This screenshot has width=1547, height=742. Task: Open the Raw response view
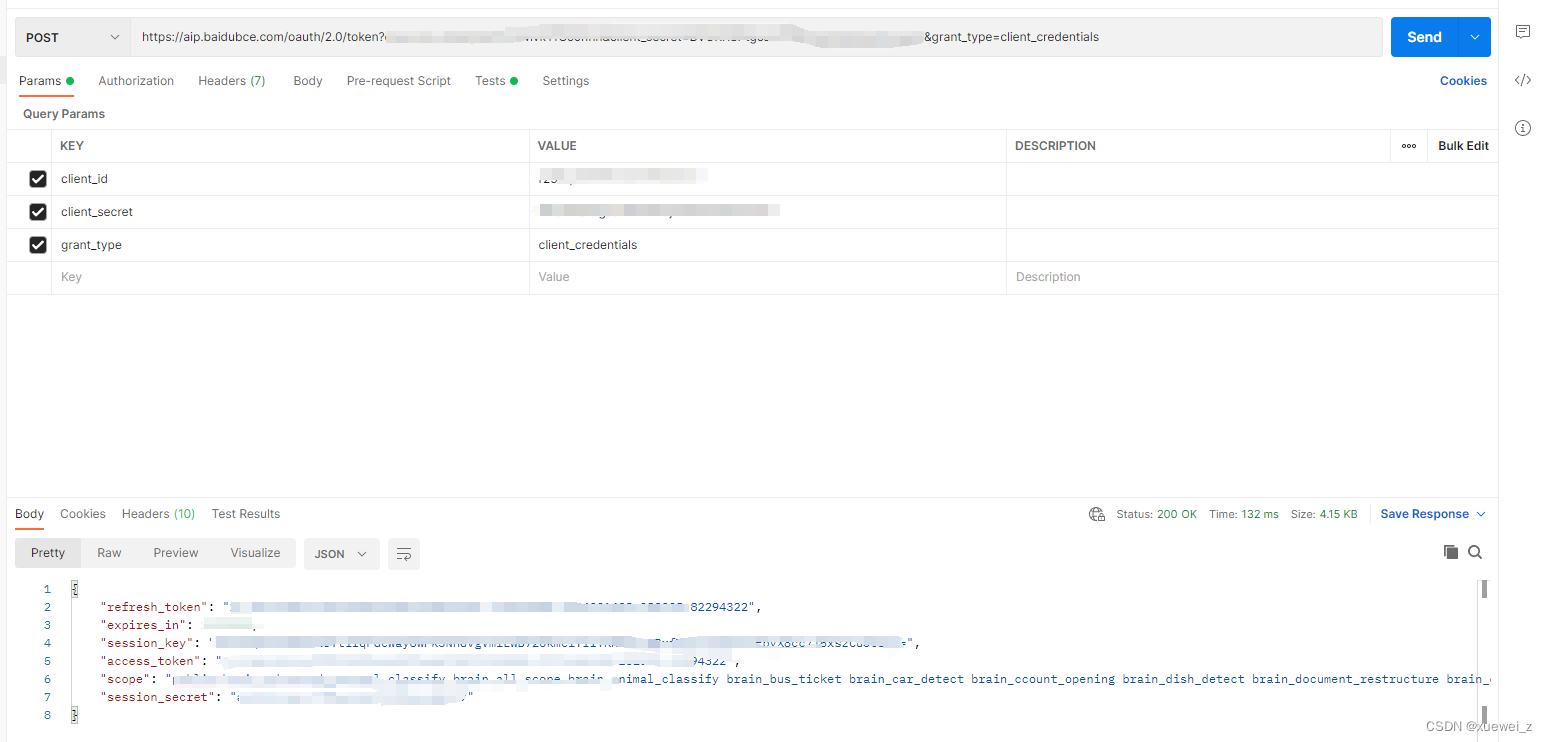coord(108,552)
